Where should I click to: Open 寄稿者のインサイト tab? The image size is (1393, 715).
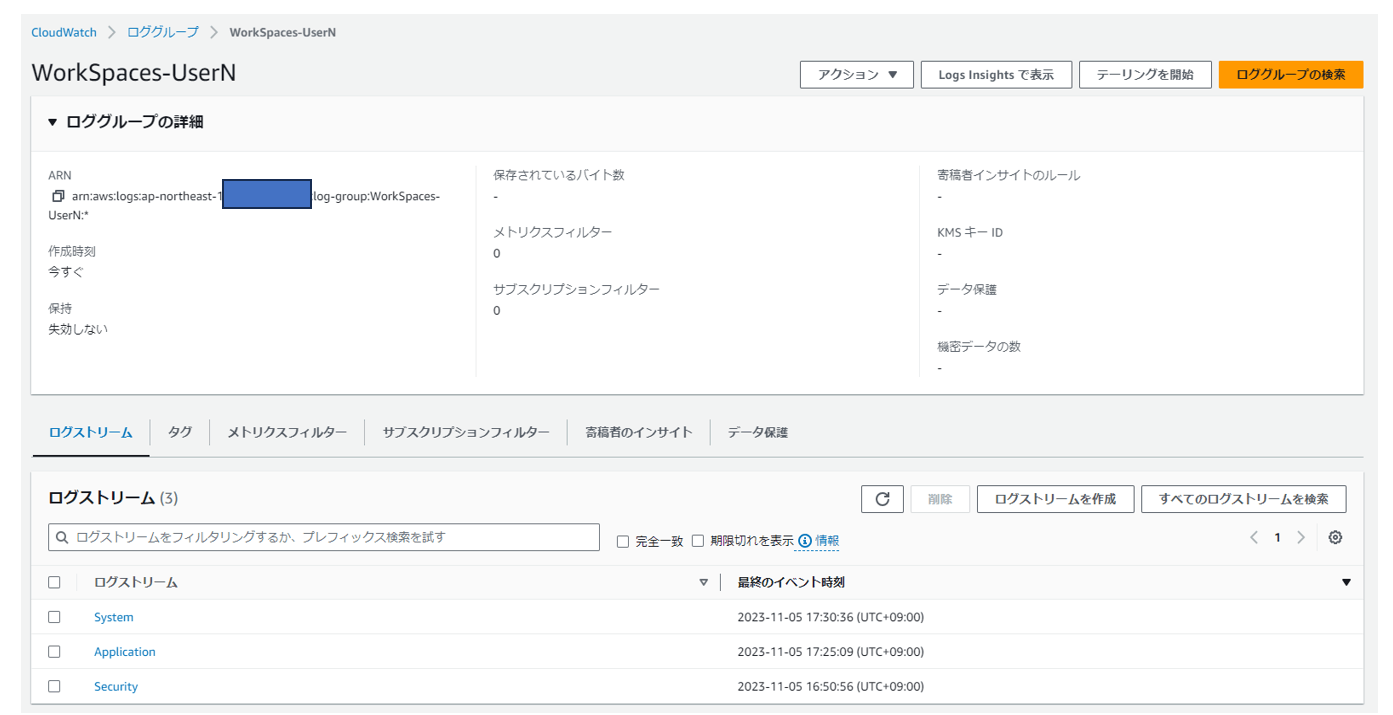[639, 432]
